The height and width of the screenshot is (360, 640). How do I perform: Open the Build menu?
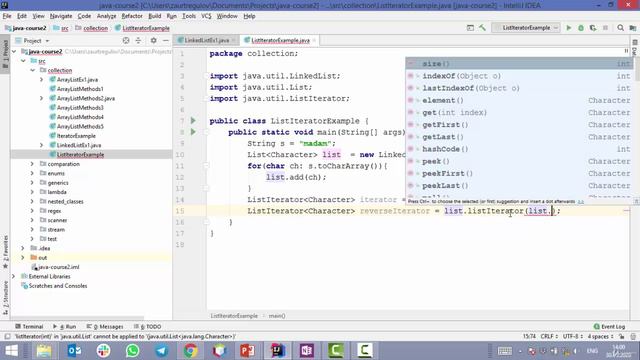click(154, 16)
